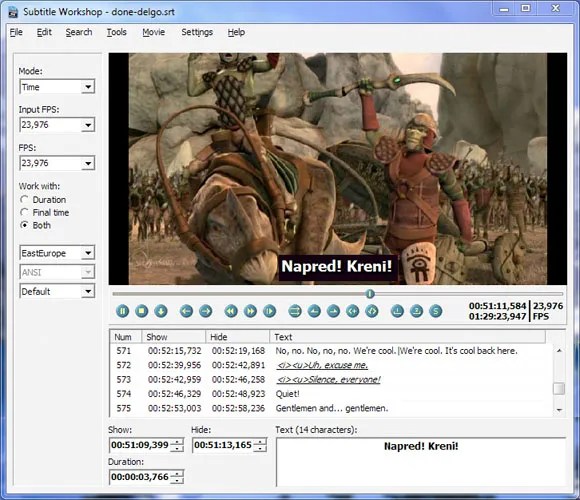Click the start subtitle button
580x500 pixels.
coord(353,311)
